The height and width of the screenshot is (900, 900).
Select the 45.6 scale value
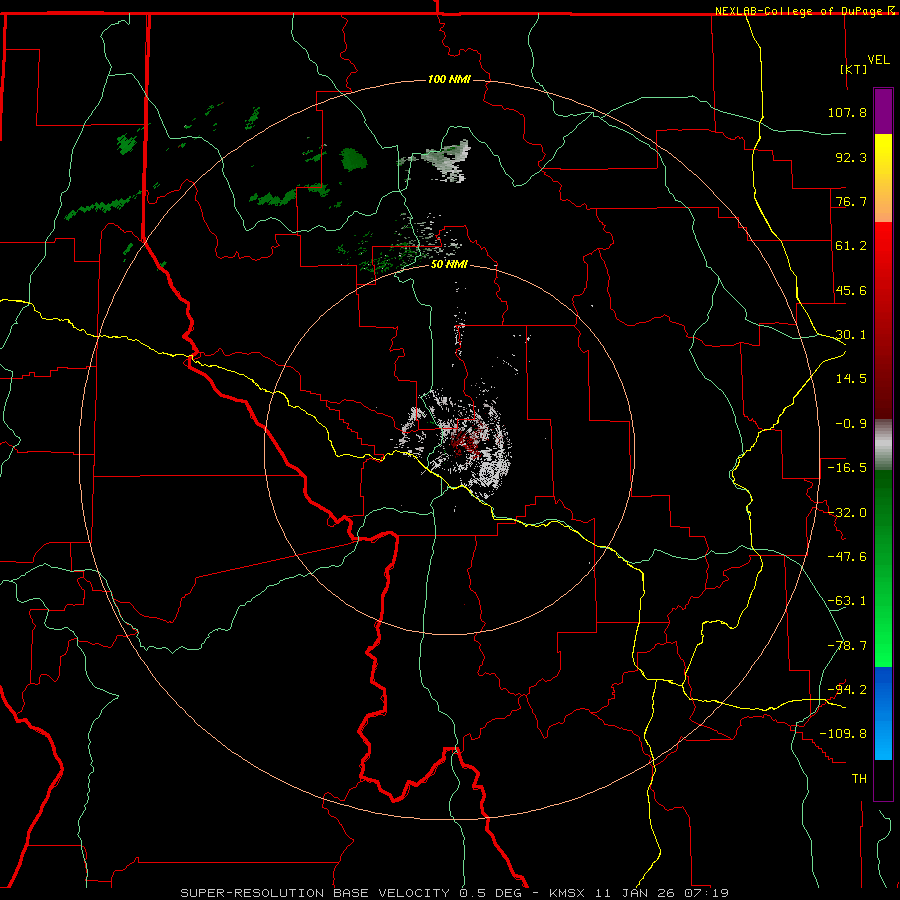851,290
